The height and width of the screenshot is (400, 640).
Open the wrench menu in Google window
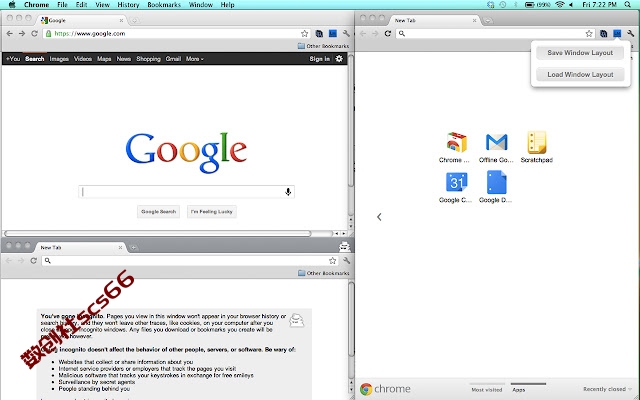(x=346, y=34)
